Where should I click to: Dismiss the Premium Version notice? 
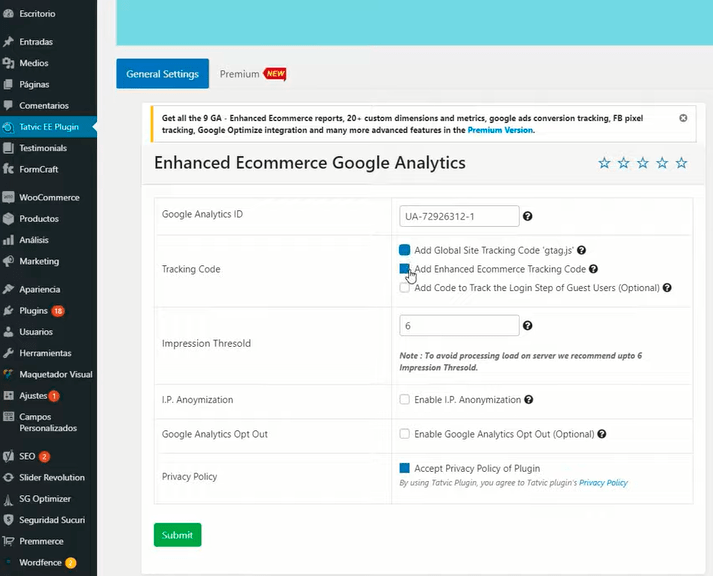pyautogui.click(x=683, y=118)
